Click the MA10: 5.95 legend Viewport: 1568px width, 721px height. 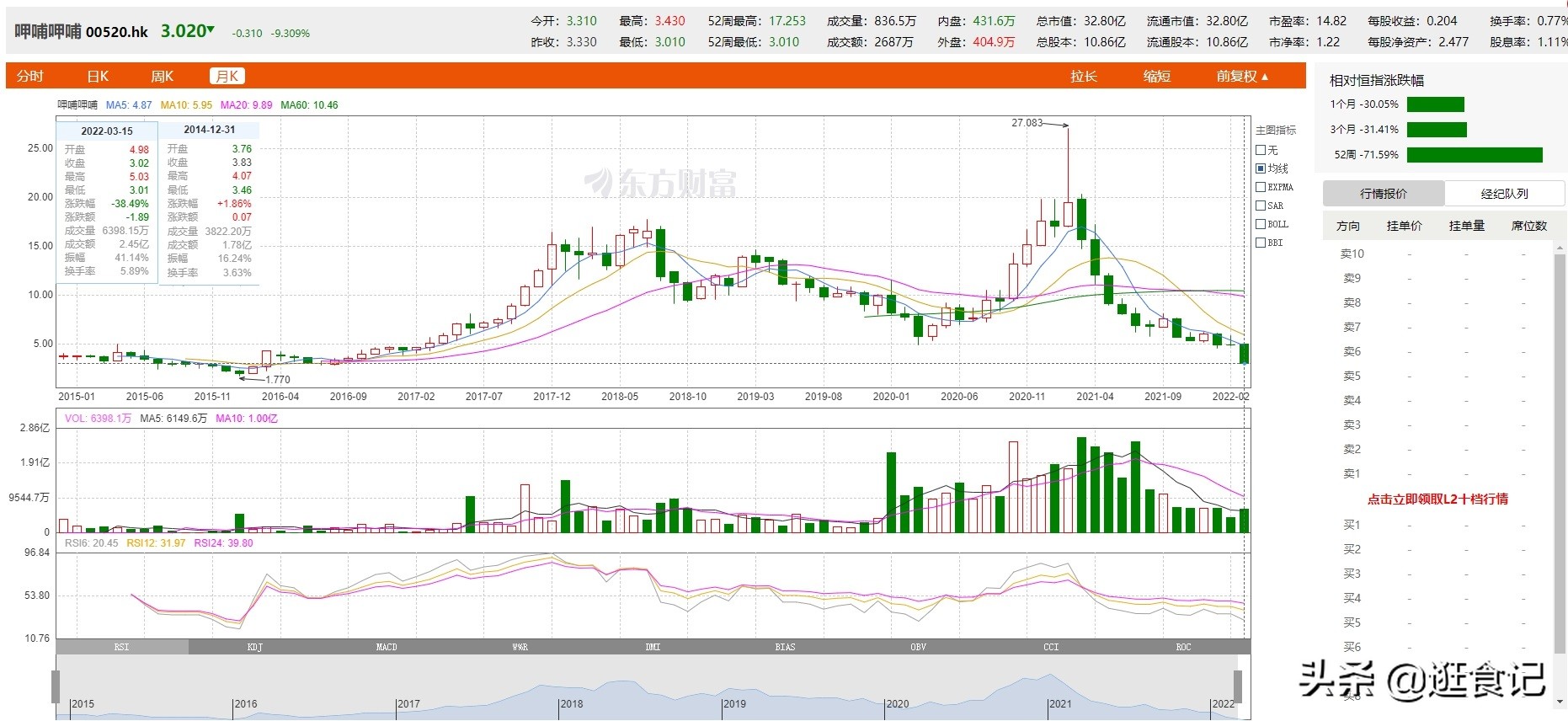coord(187,105)
